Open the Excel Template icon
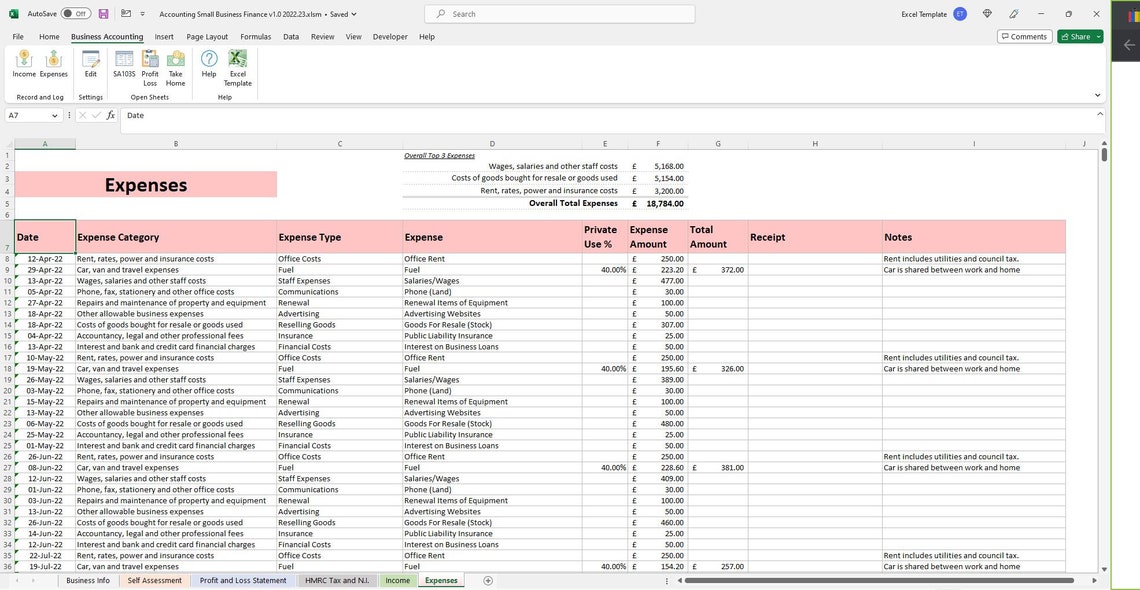 point(238,66)
